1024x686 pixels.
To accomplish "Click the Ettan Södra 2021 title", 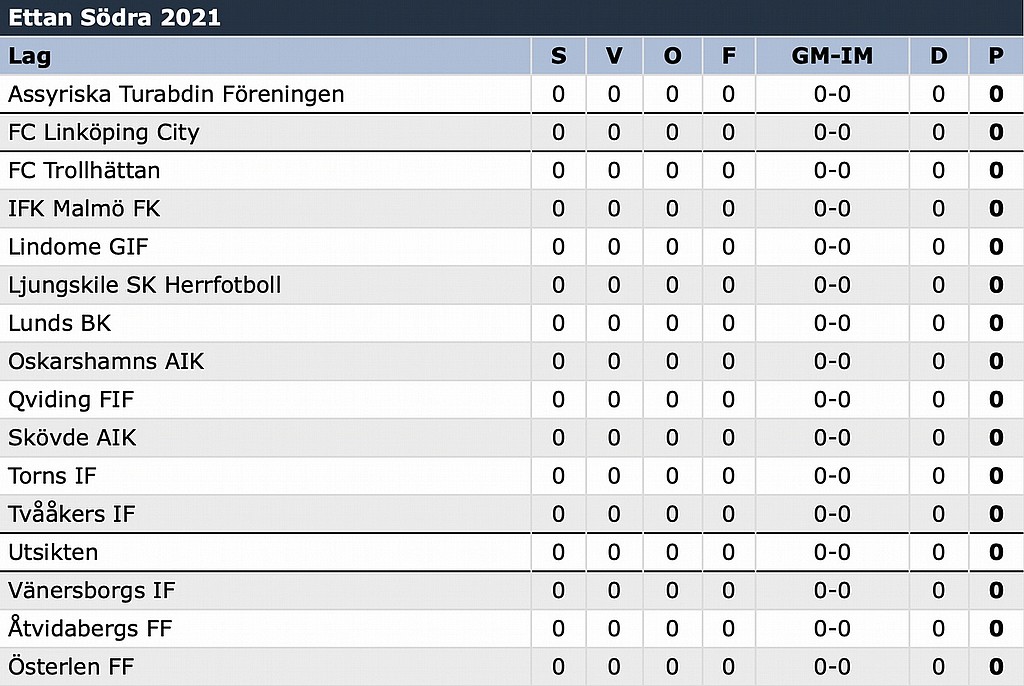I will 114,17.
